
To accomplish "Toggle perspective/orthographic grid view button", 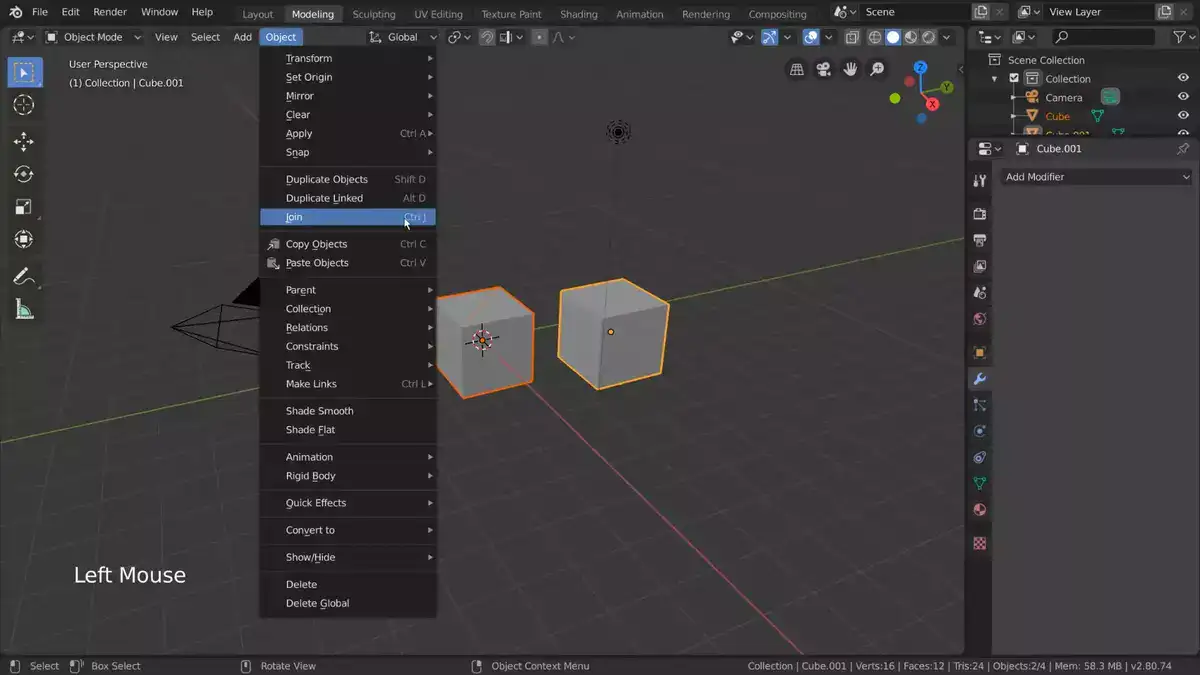I will 797,69.
